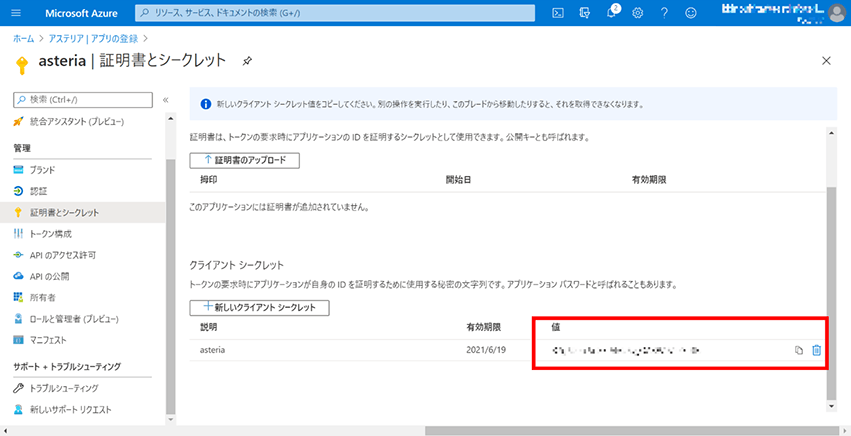Viewport: 851px width, 436px height.
Task: Click the API の公開 cloud icon
Action: point(18,276)
